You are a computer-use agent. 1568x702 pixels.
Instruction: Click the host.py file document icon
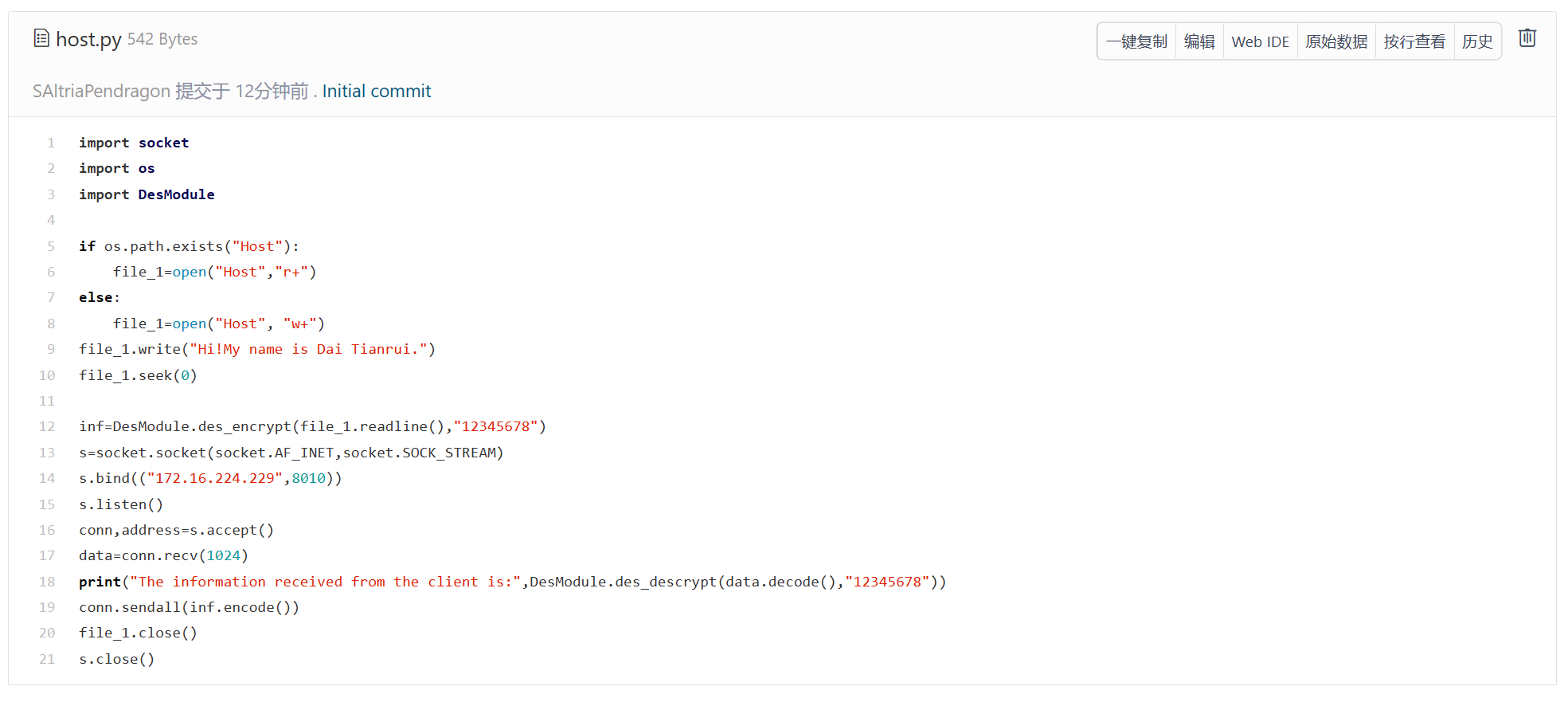point(41,38)
